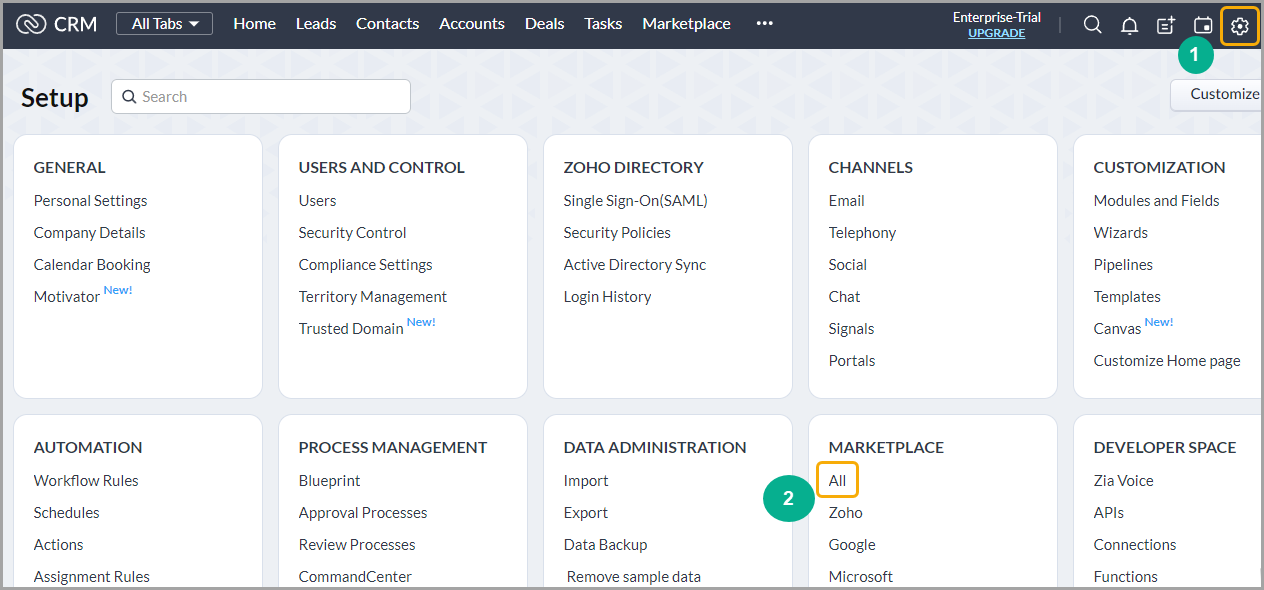Open Telephony channel settings
This screenshot has height=590, width=1264.
[862, 233]
